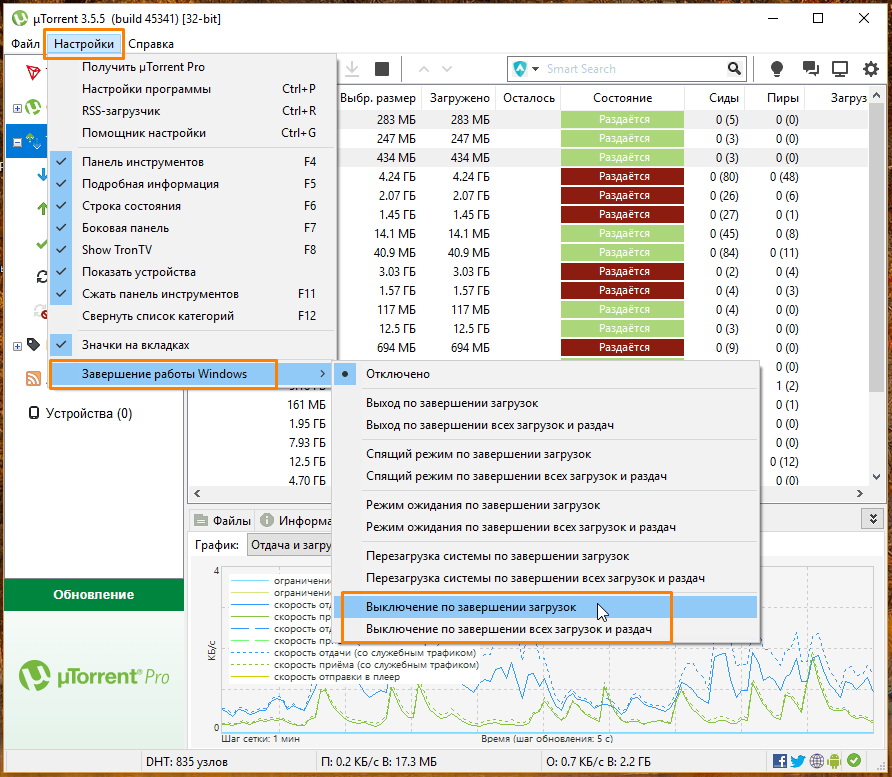
Task: Open preferences with the gear icon
Action: click(x=871, y=69)
